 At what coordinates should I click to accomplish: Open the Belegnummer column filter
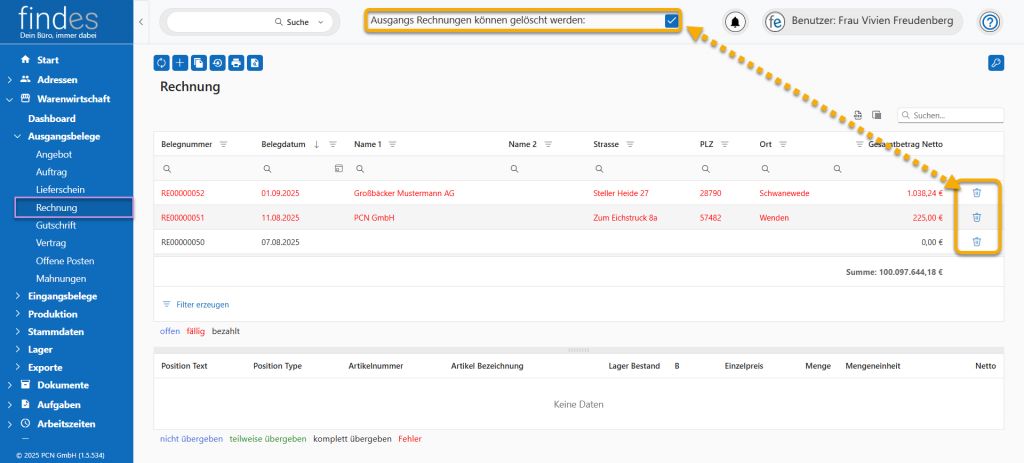coord(224,145)
